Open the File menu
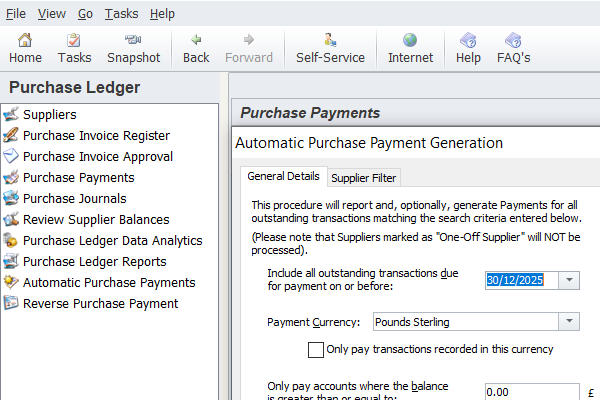Screen dimensions: 600x400 (x=16, y=14)
